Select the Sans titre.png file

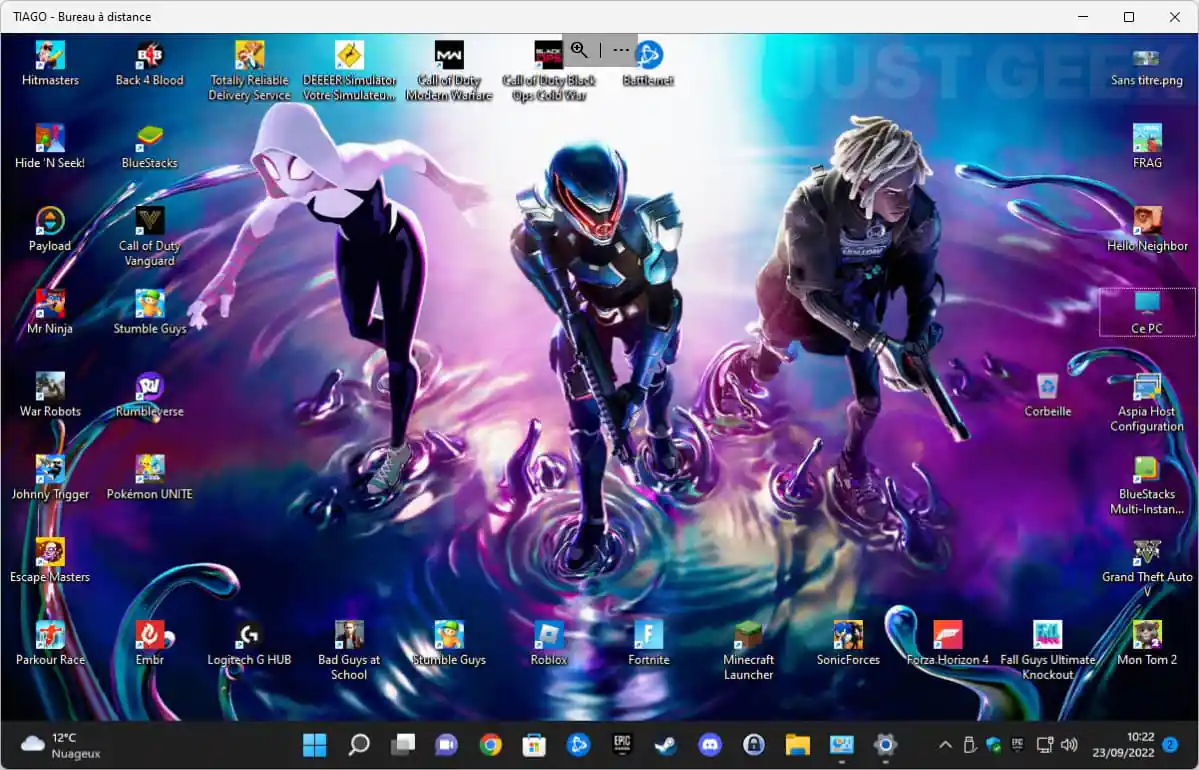point(1147,66)
